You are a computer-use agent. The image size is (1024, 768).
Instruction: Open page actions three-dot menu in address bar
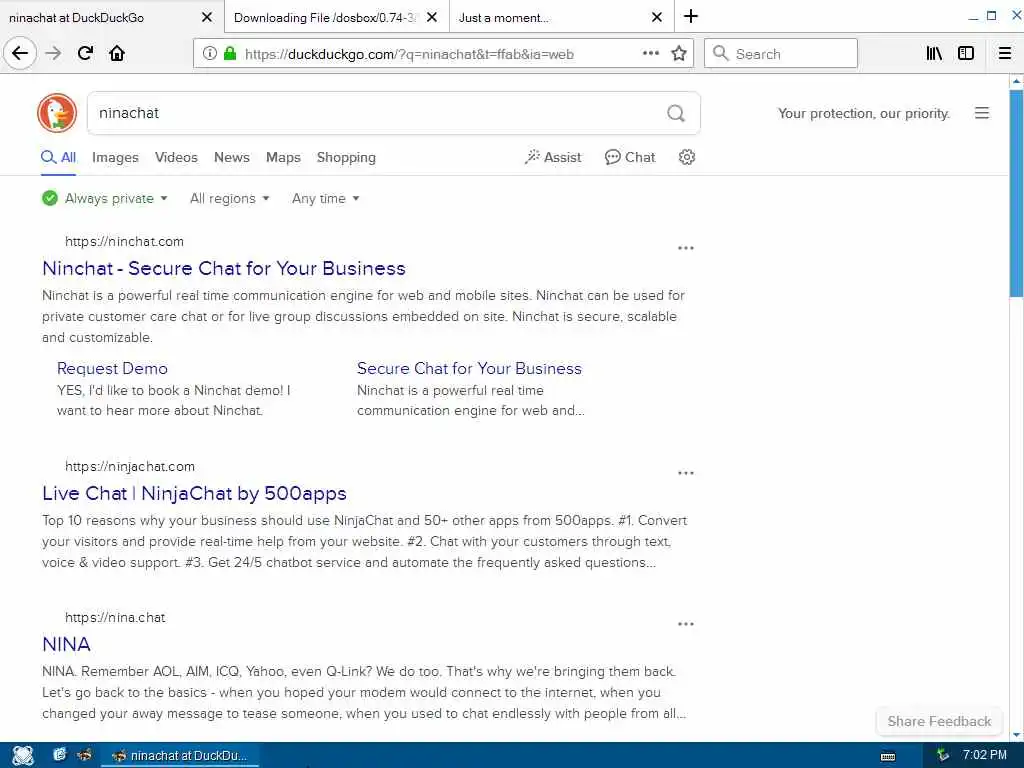click(650, 53)
